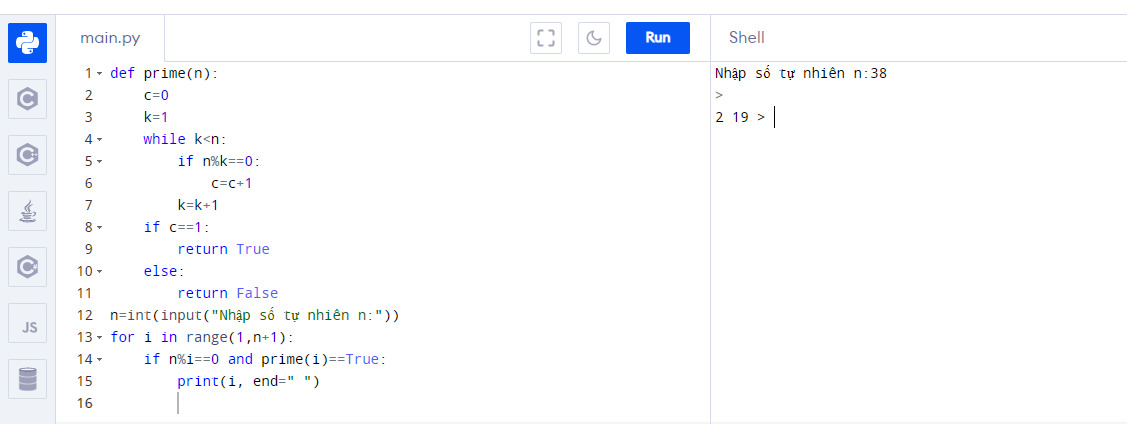Collapse the def prime(n) fold arrow on line 1
1127x424 pixels.
click(x=99, y=74)
